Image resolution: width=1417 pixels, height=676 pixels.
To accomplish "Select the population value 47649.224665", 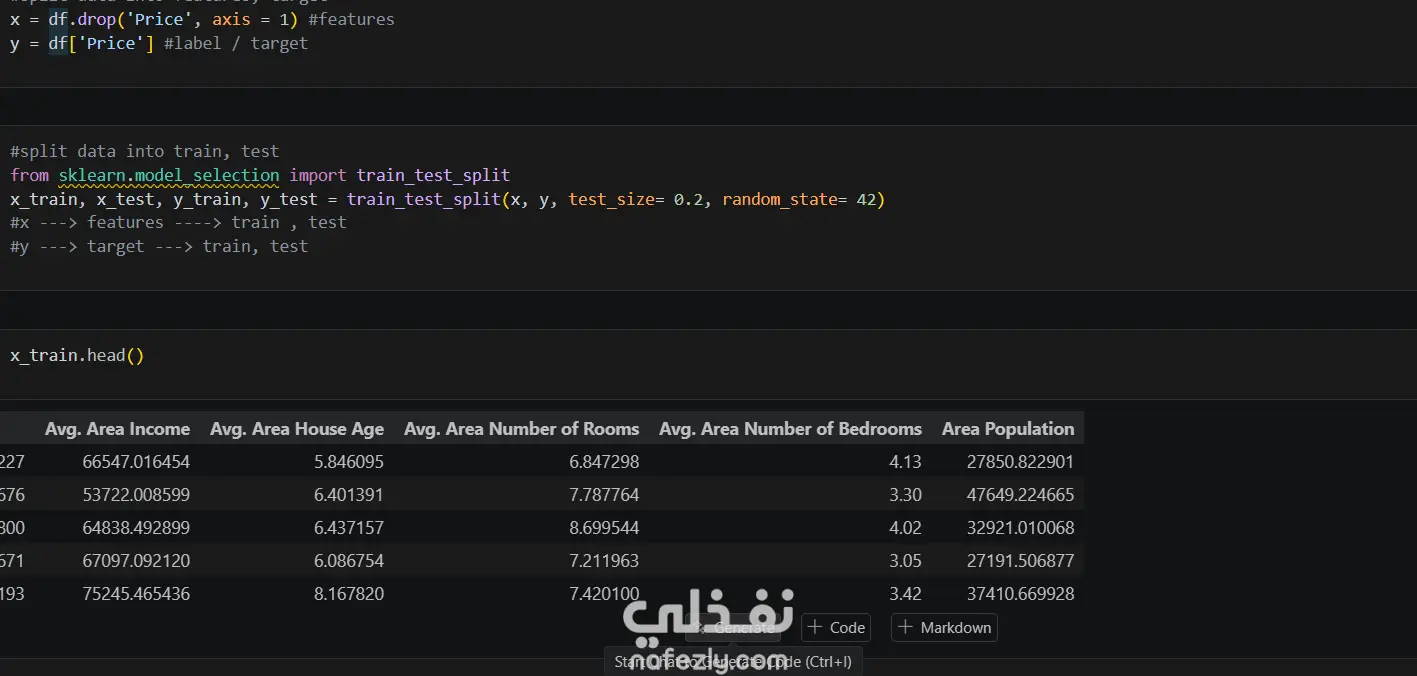I will (x=1020, y=495).
